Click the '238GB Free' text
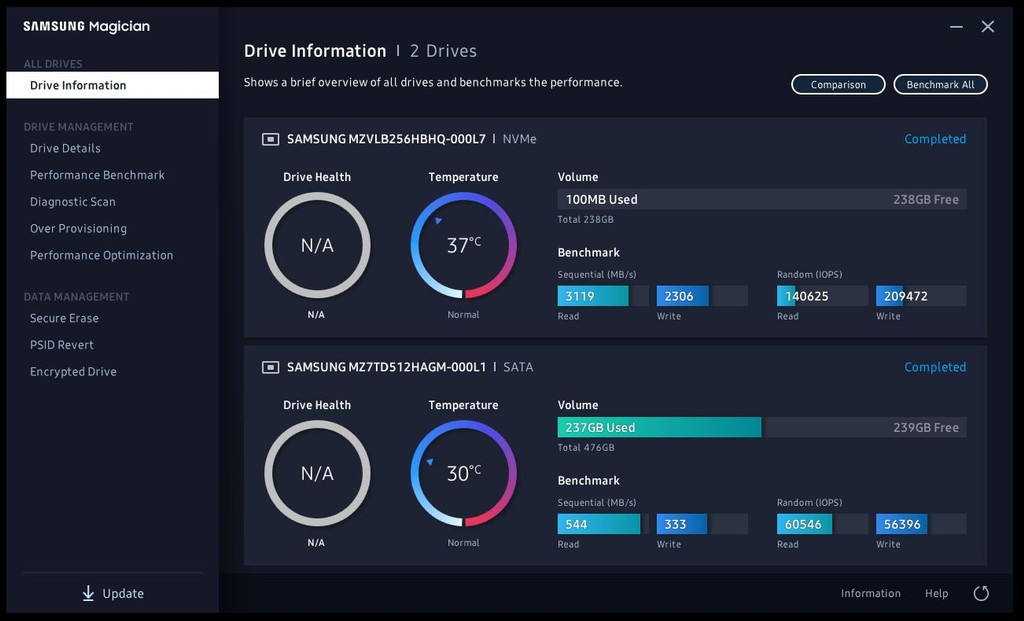 coord(926,200)
